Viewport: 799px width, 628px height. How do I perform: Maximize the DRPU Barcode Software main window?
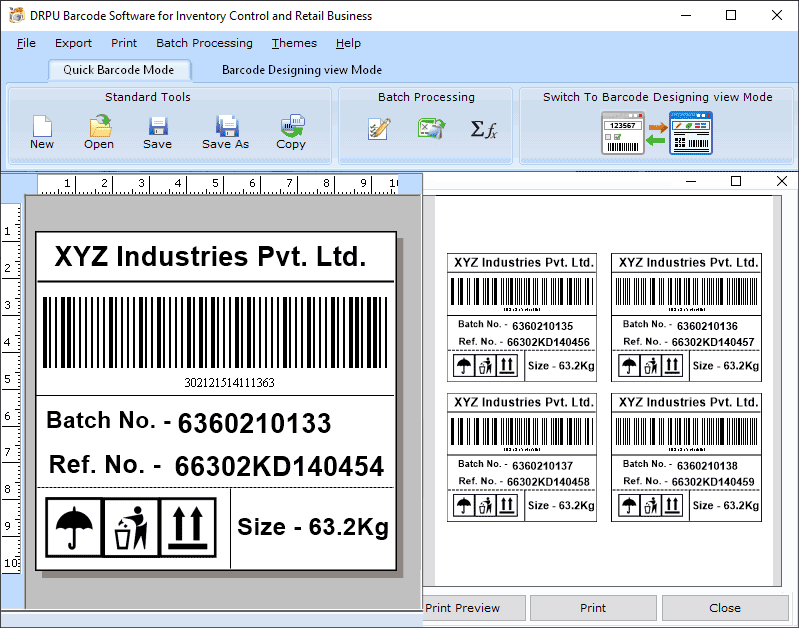click(731, 15)
